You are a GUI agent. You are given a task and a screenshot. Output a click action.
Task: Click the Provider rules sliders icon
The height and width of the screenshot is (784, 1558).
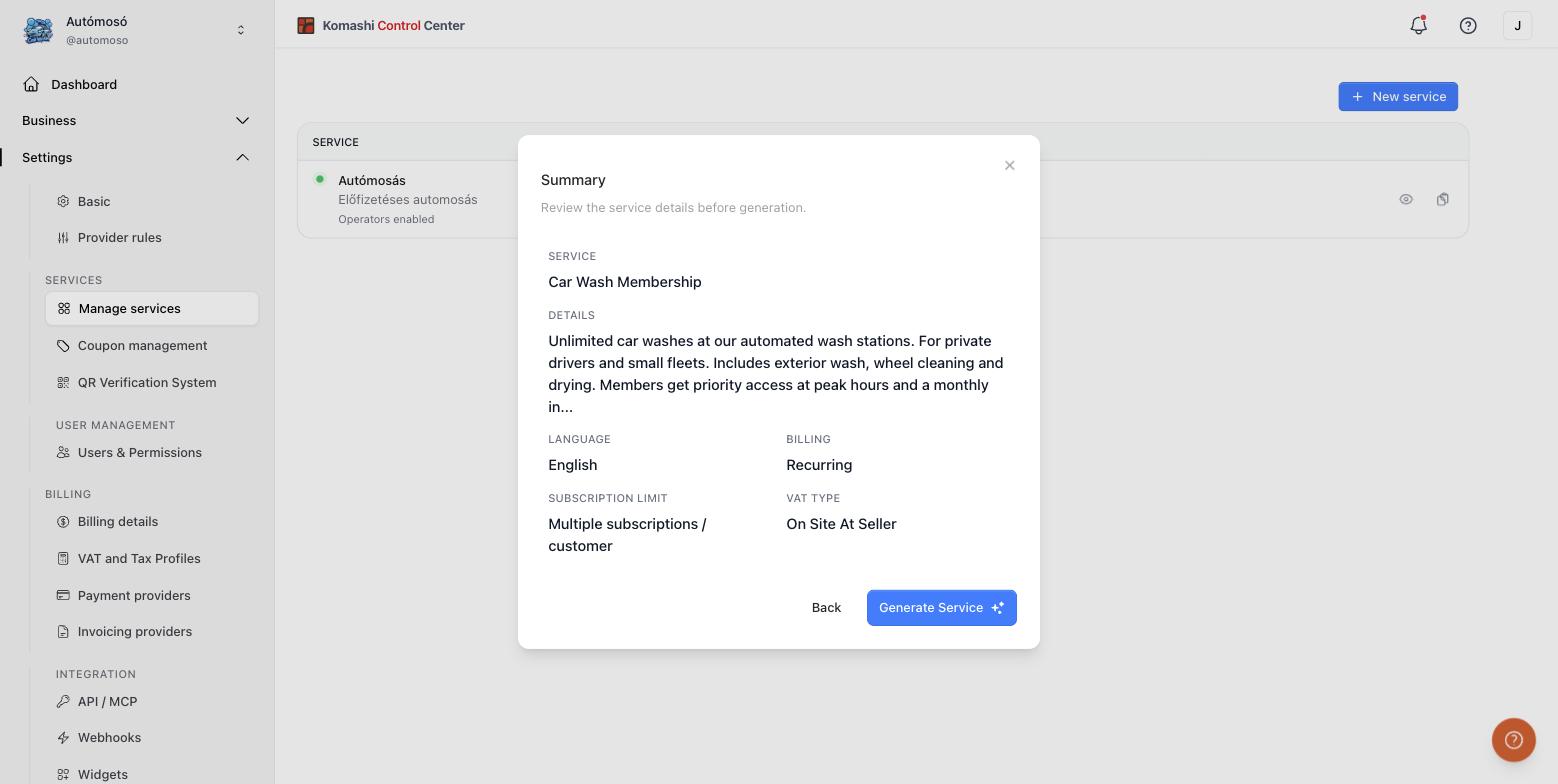tap(63, 237)
